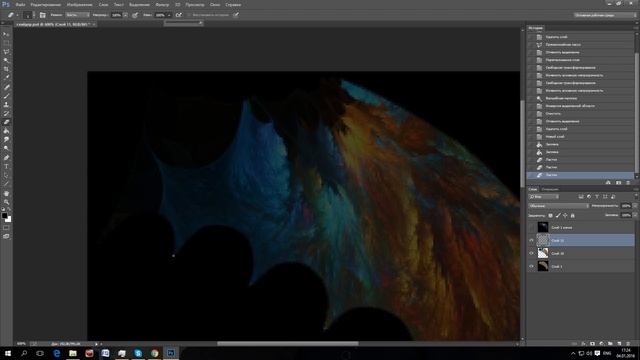Image resolution: width=640 pixels, height=360 pixels.
Task: Select the Magic Wand tool in toolbox
Action: tap(6, 60)
